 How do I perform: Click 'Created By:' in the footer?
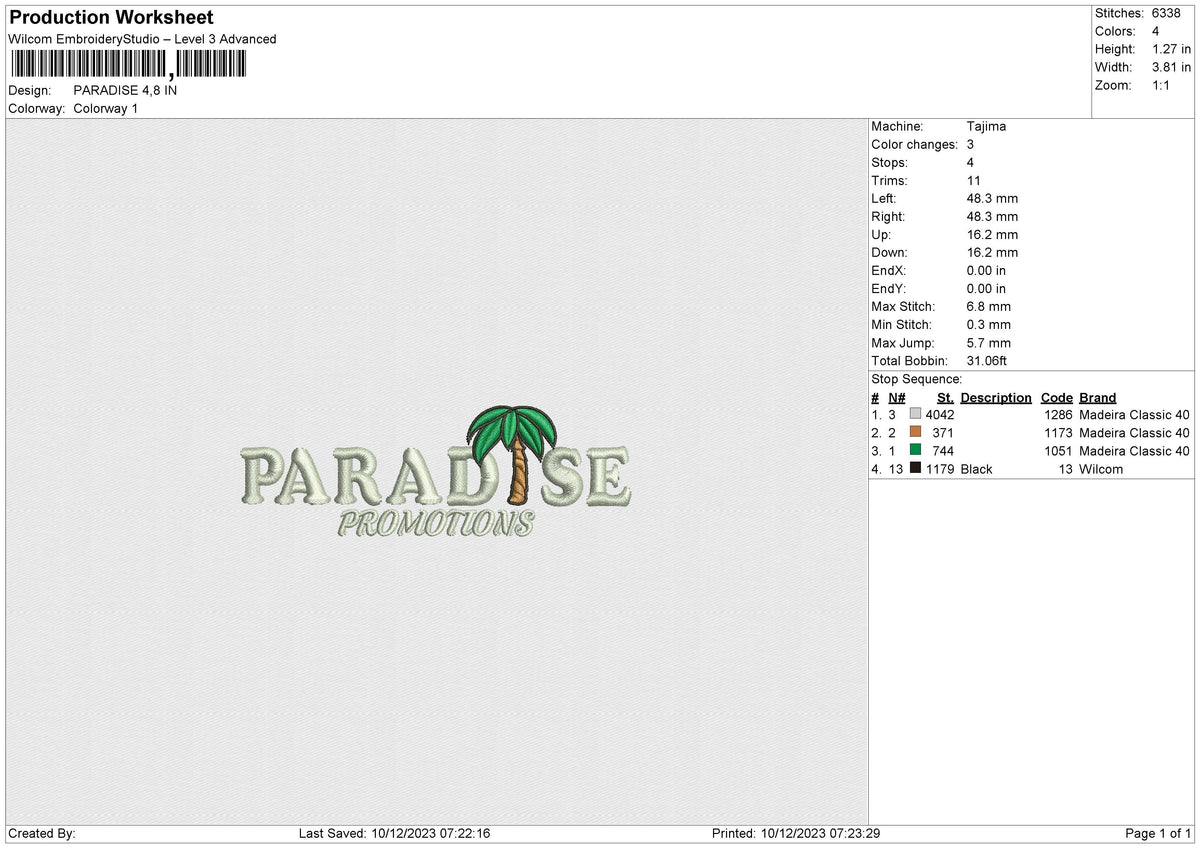pyautogui.click(x=42, y=834)
